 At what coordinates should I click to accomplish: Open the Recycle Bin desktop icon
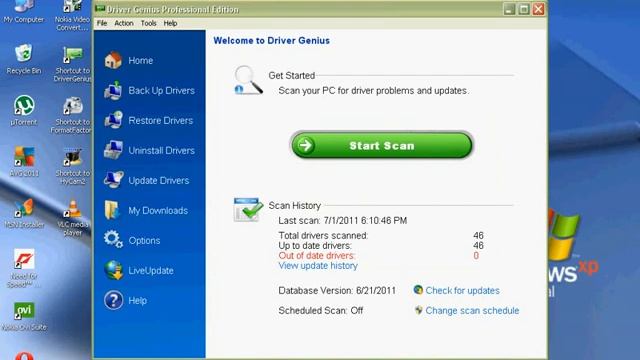[x=24, y=60]
